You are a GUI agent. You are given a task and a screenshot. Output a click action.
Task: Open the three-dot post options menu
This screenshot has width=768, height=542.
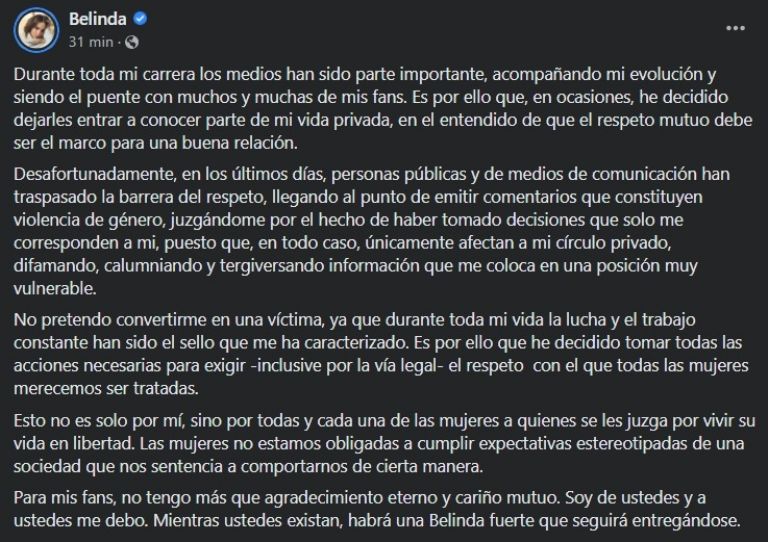tap(735, 28)
